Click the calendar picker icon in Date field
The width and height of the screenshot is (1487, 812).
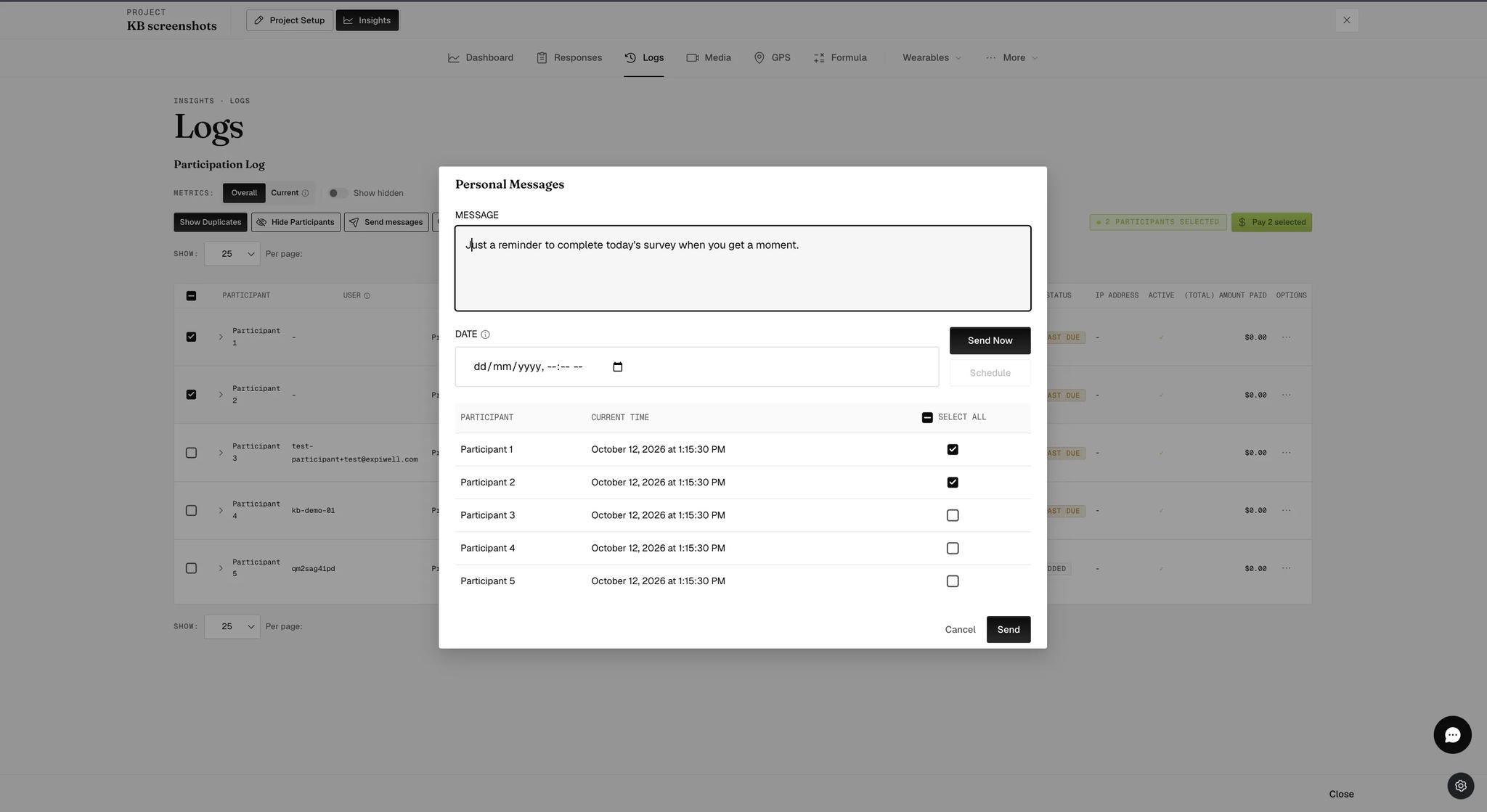pos(618,367)
